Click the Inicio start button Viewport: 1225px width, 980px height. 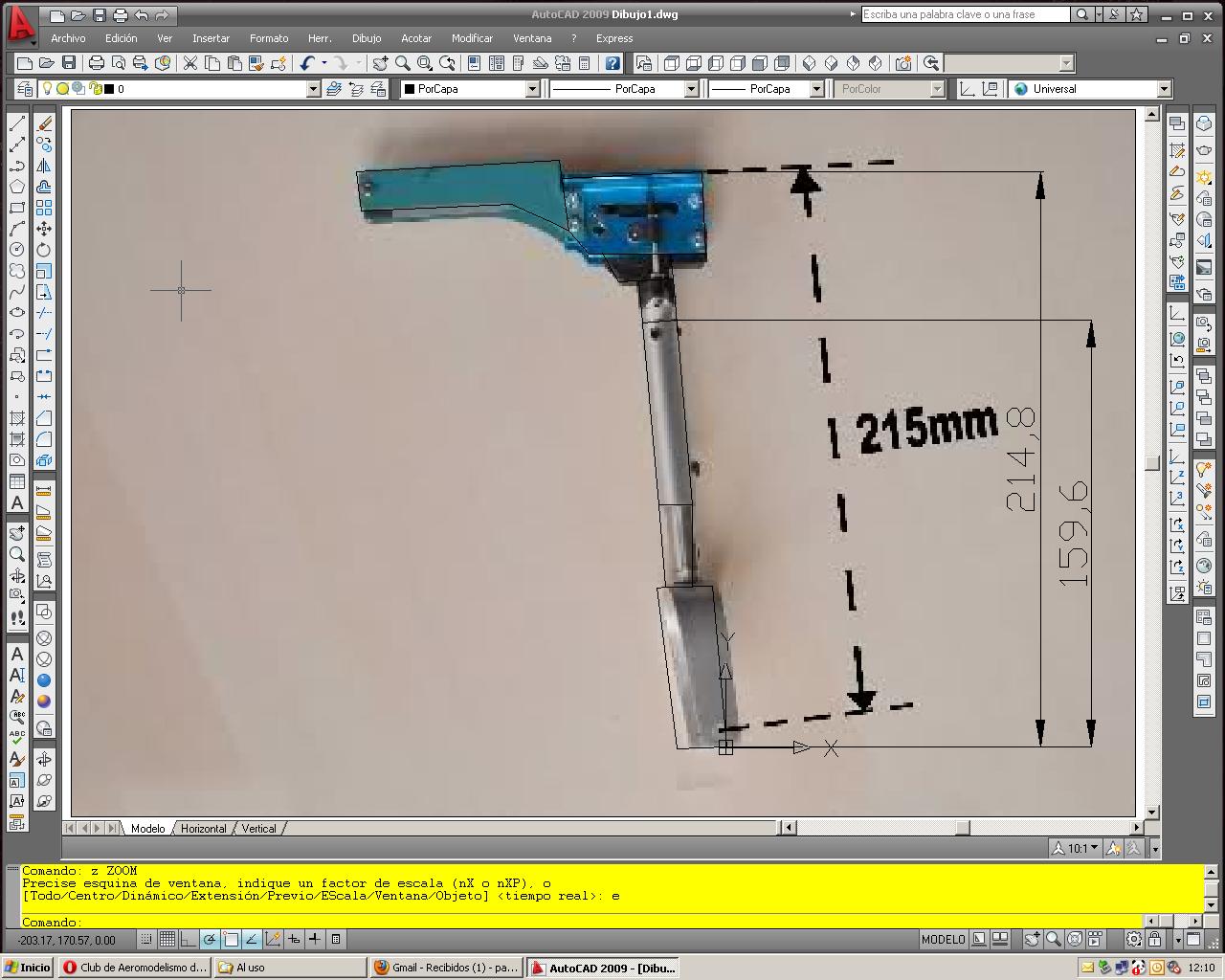point(28,968)
